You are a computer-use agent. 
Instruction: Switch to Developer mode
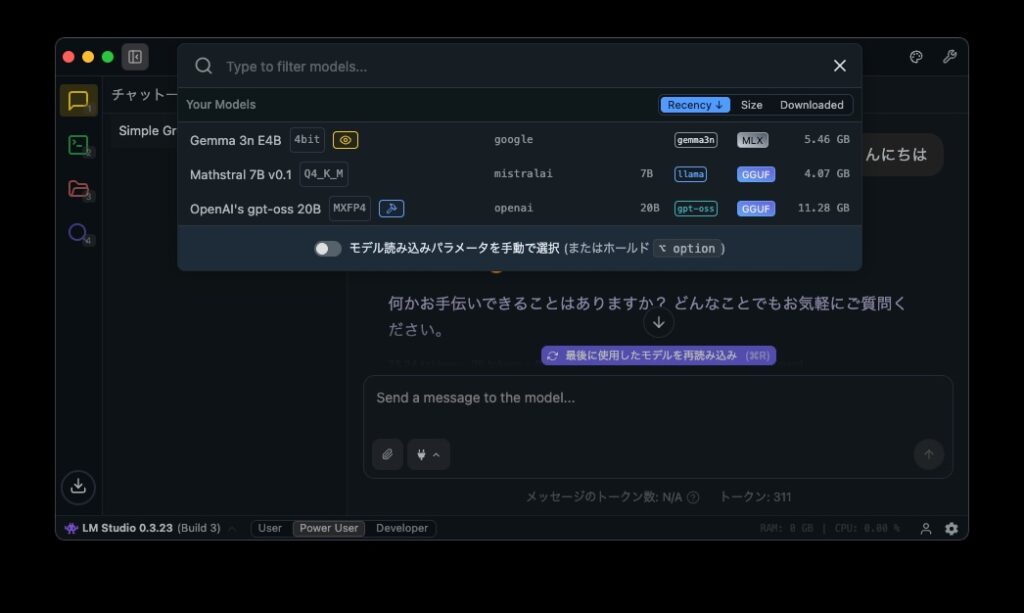pos(402,528)
